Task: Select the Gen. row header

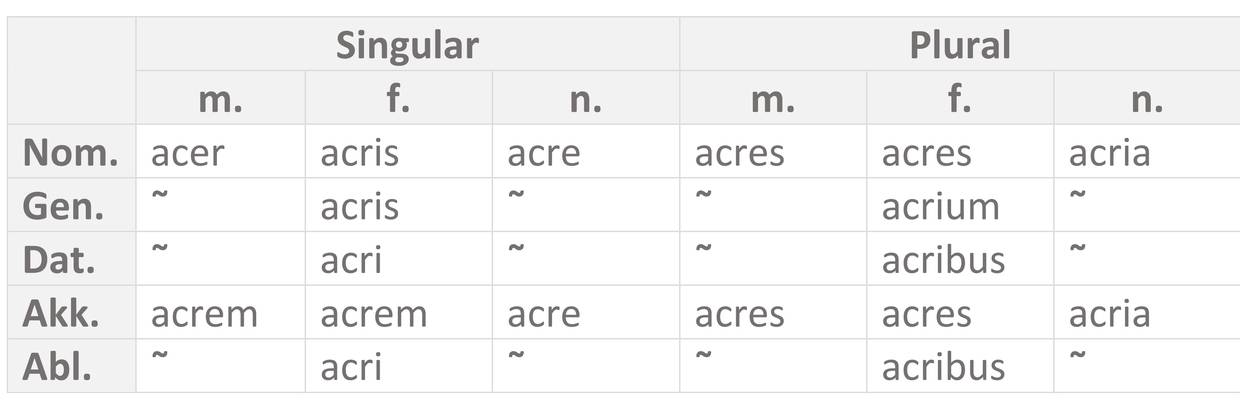Action: point(64,207)
